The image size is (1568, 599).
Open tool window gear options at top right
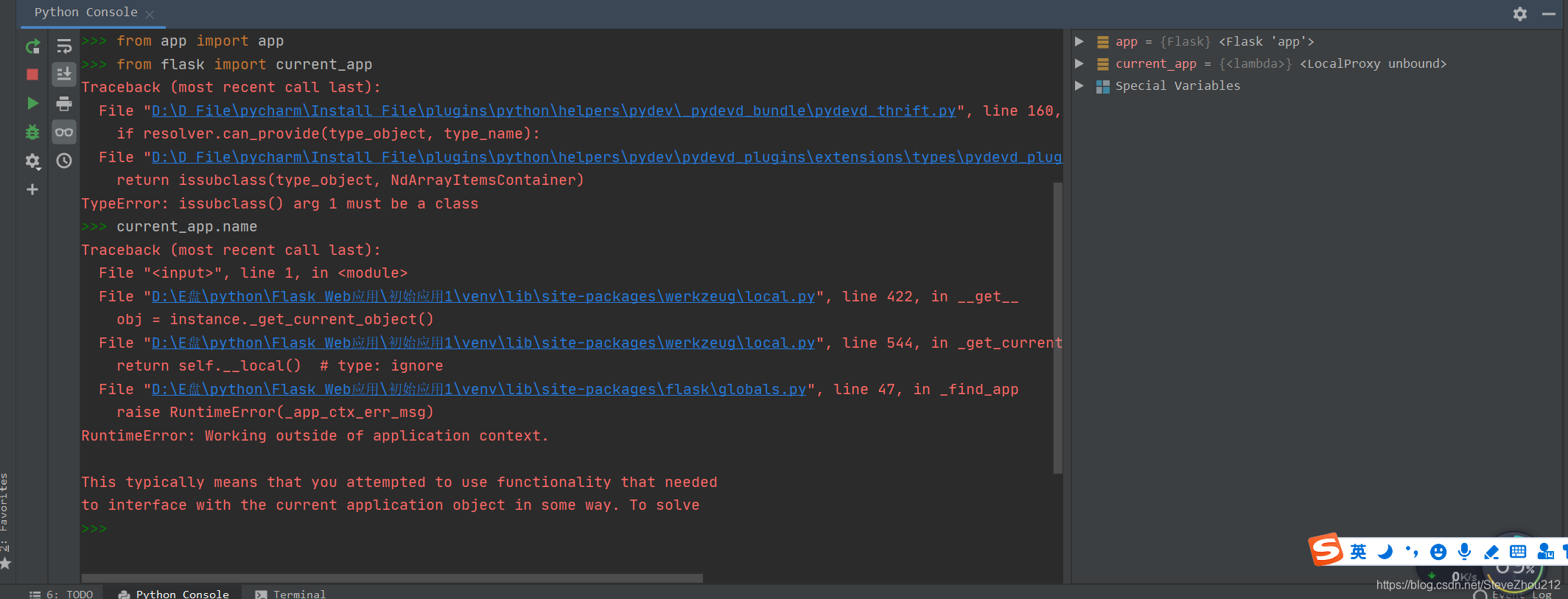[1519, 13]
